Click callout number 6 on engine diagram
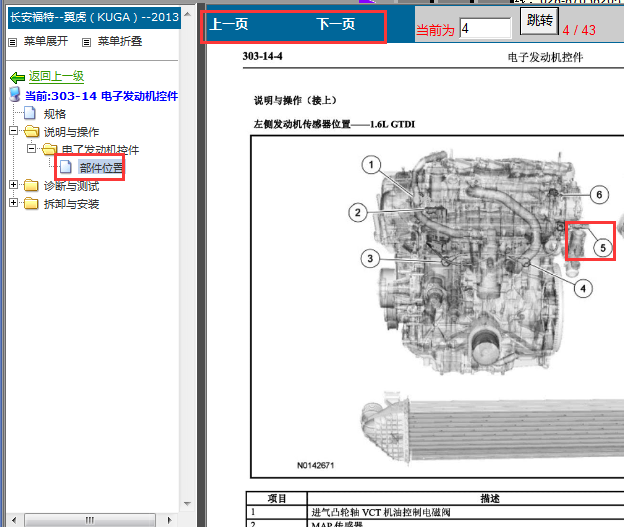 (x=599, y=195)
